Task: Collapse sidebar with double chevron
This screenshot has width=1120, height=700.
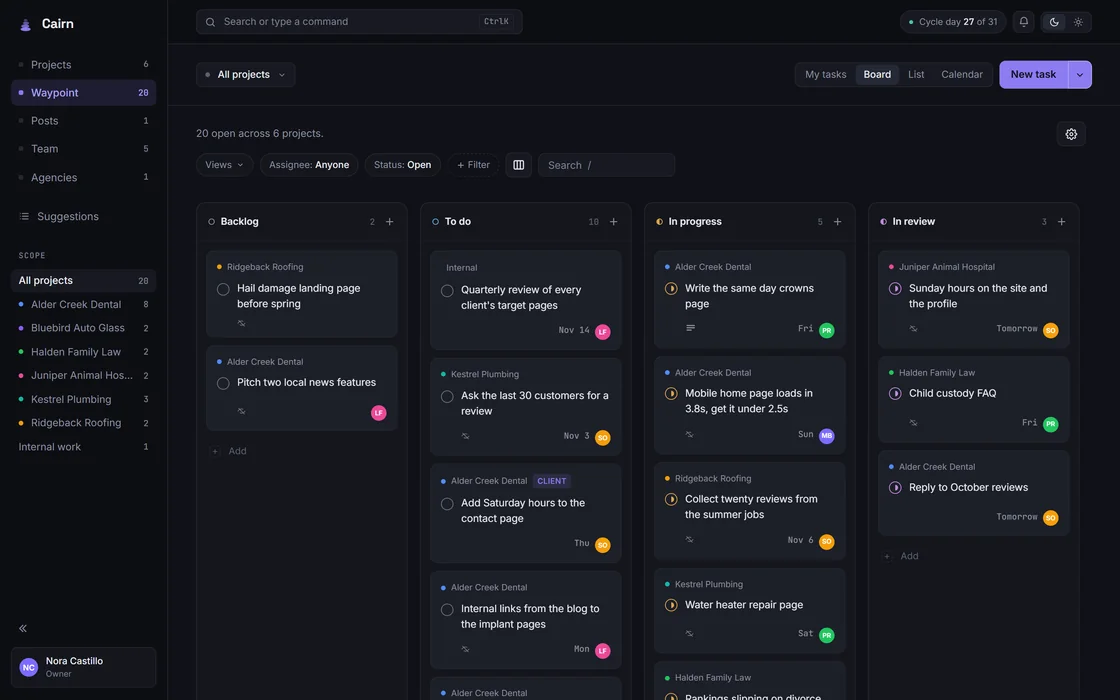Action: click(x=23, y=629)
